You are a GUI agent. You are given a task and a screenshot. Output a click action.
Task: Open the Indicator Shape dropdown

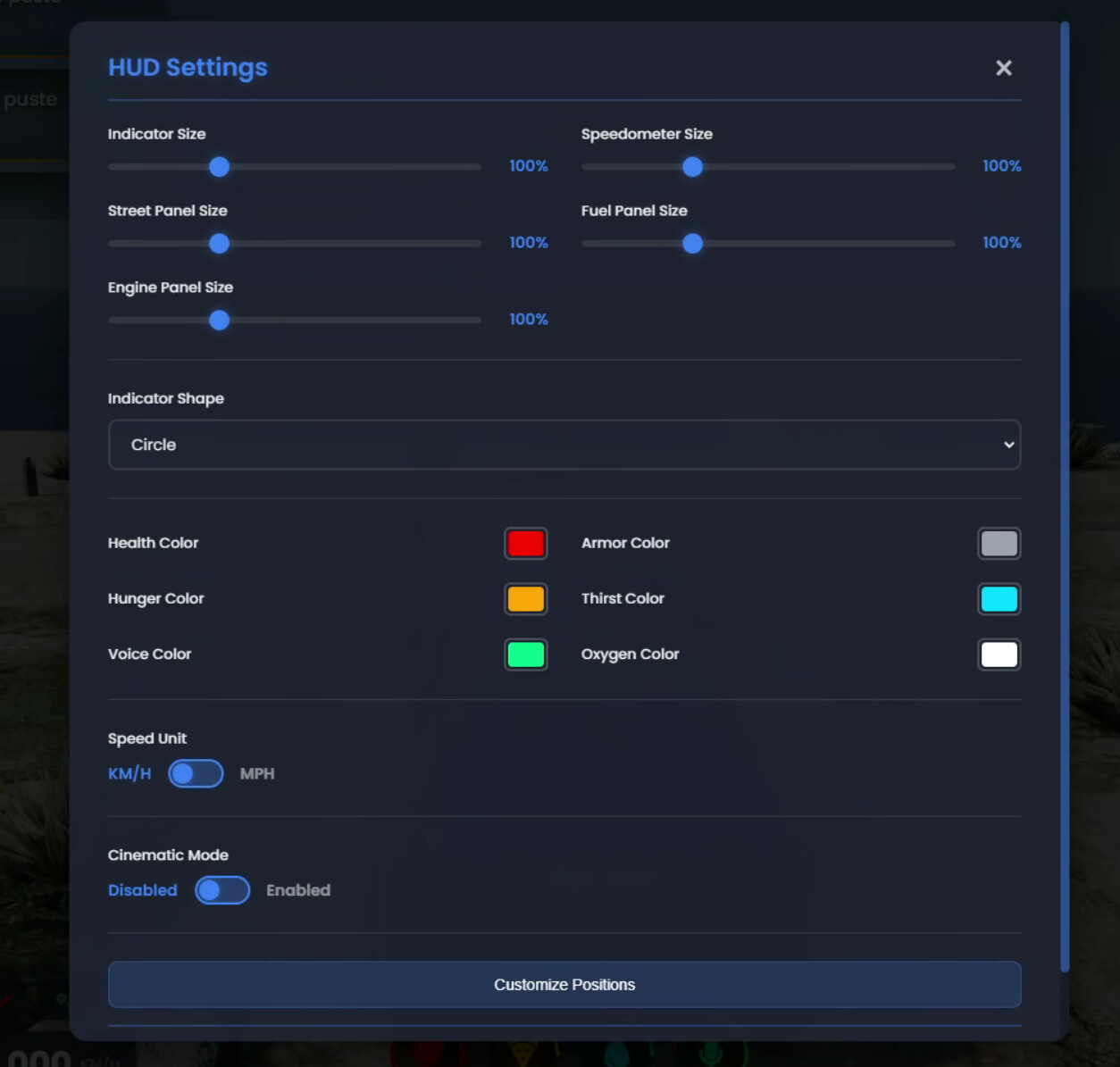click(x=564, y=445)
